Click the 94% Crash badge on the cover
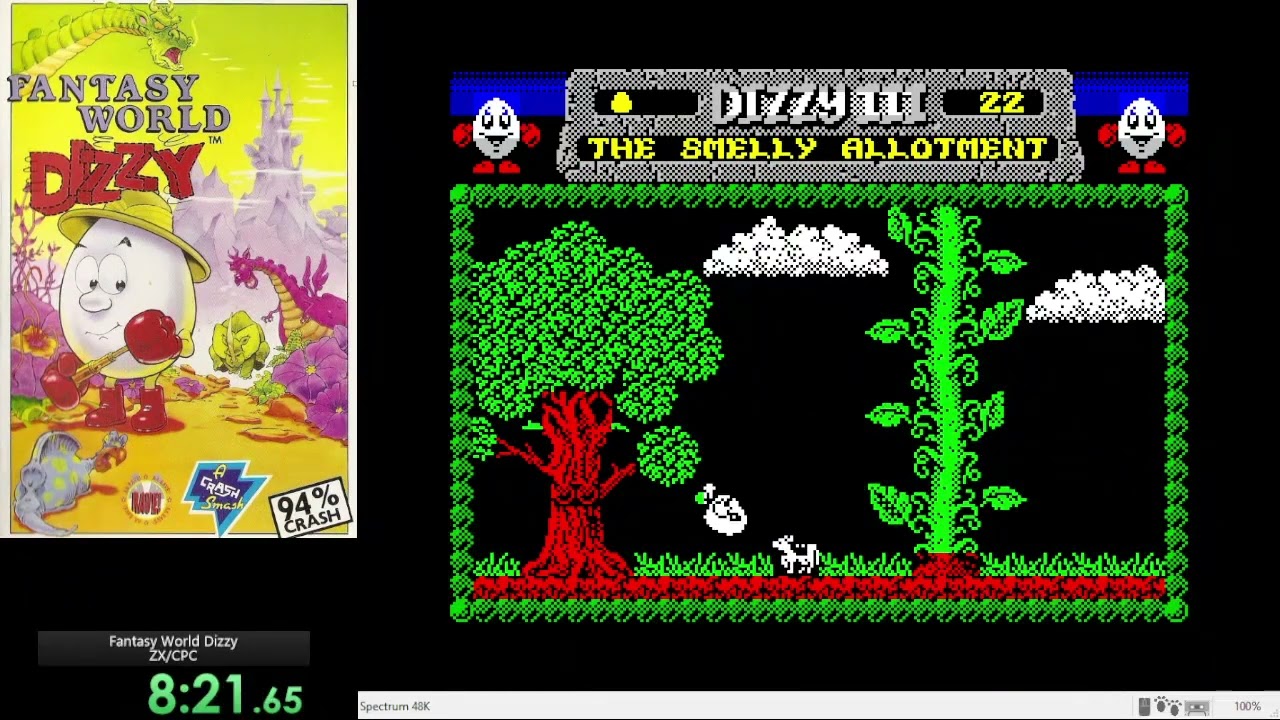Viewport: 1280px width, 720px height. tap(312, 507)
